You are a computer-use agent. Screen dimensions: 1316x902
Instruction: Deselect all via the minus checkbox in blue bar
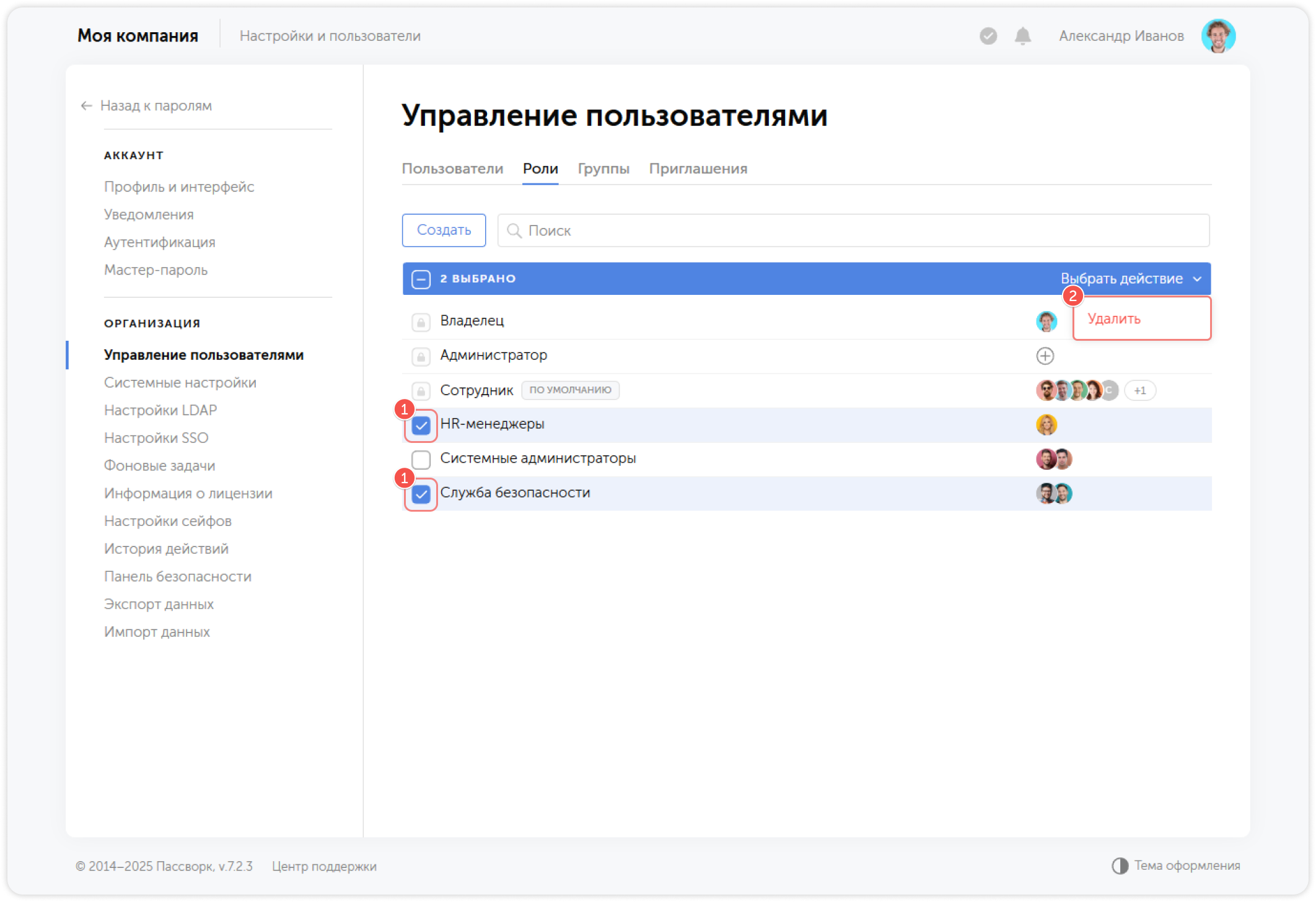pos(421,279)
